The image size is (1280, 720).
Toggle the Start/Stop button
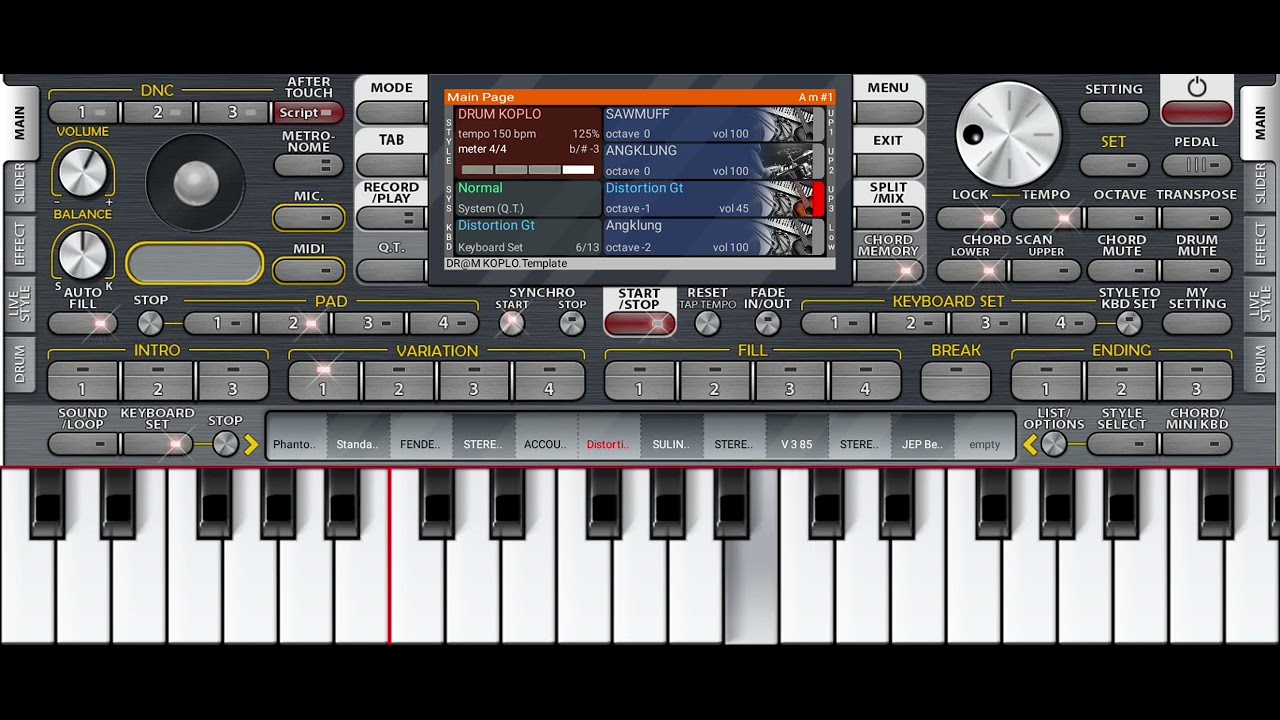click(640, 323)
